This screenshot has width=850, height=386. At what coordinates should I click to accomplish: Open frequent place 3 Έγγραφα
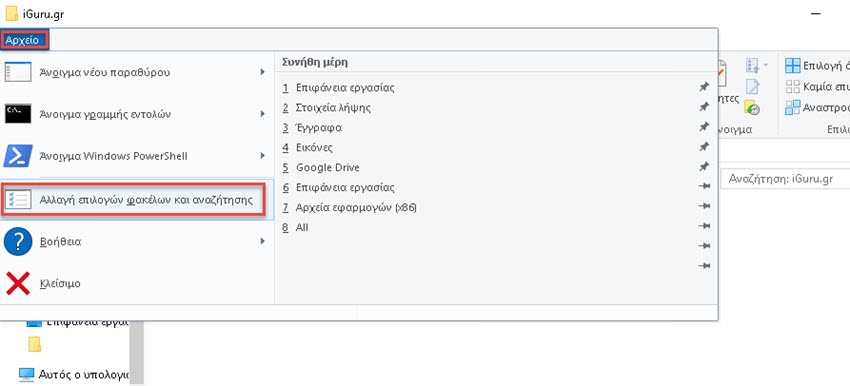pyautogui.click(x=497, y=127)
